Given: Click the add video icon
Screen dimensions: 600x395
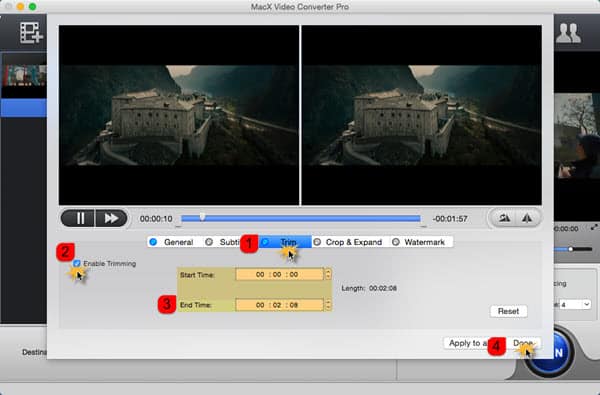Looking at the screenshot, I should point(31,32).
